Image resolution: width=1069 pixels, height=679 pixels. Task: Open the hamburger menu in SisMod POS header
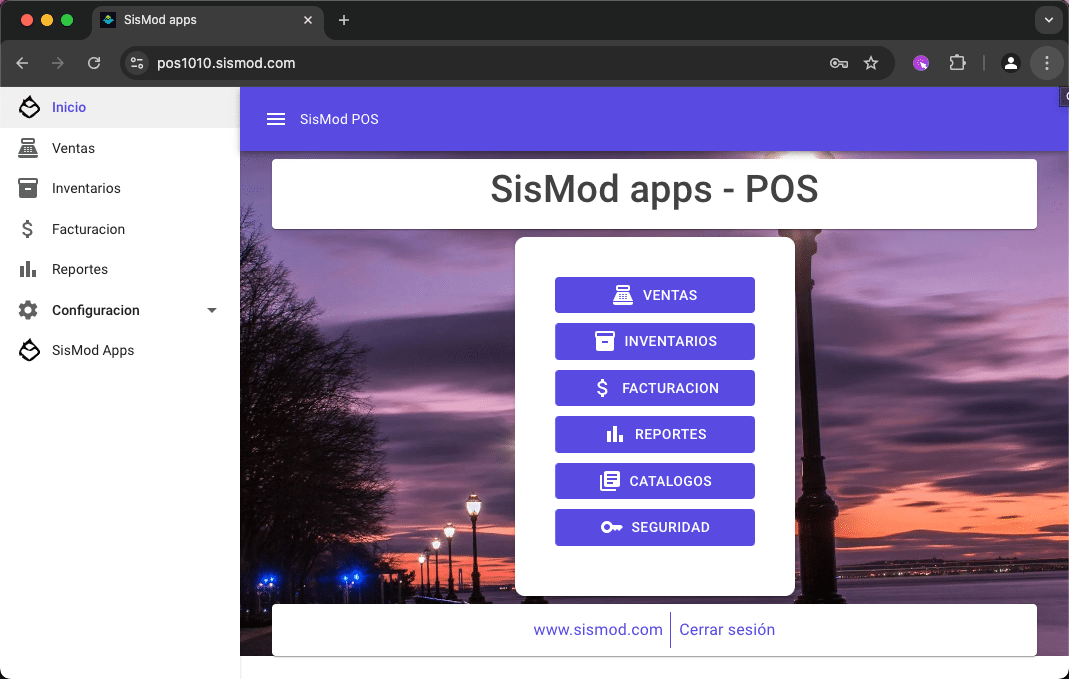pos(275,119)
